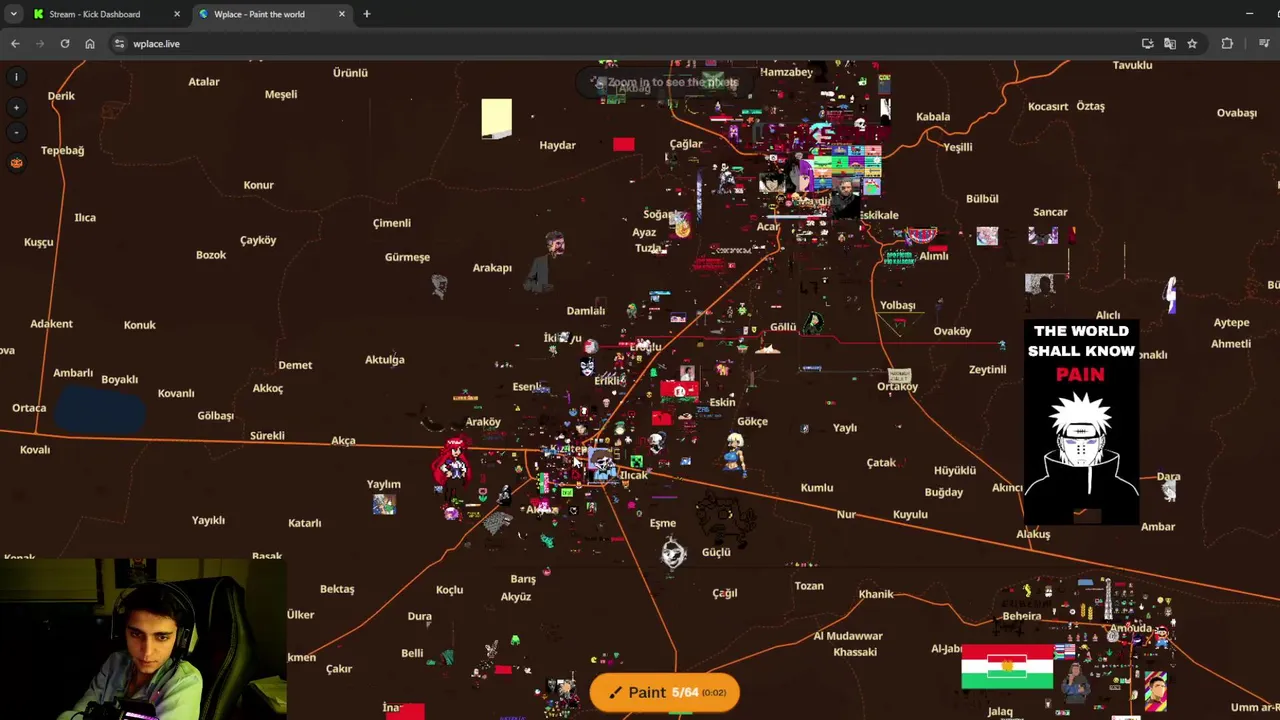Zoom out with the map minus button
This screenshot has width=1280, height=720.
[16, 132]
